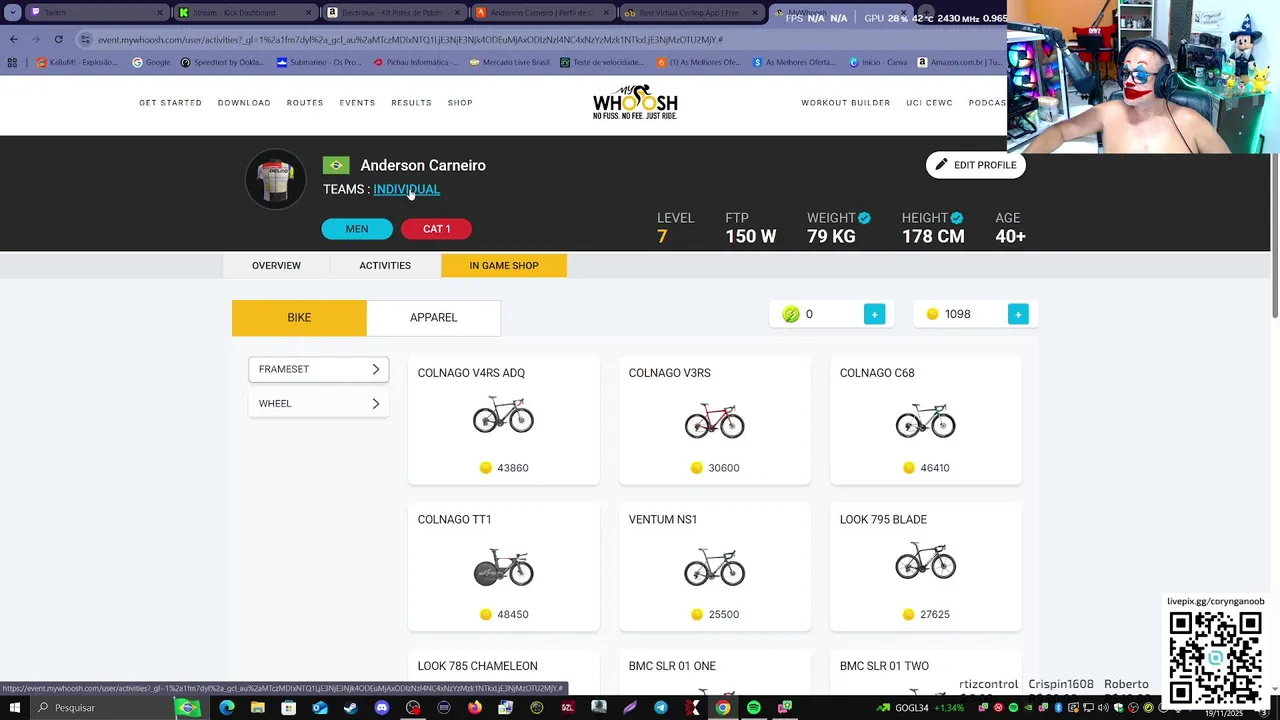Click the 25500 coin price
Image resolution: width=1280 pixels, height=720 pixels.
tap(723, 614)
